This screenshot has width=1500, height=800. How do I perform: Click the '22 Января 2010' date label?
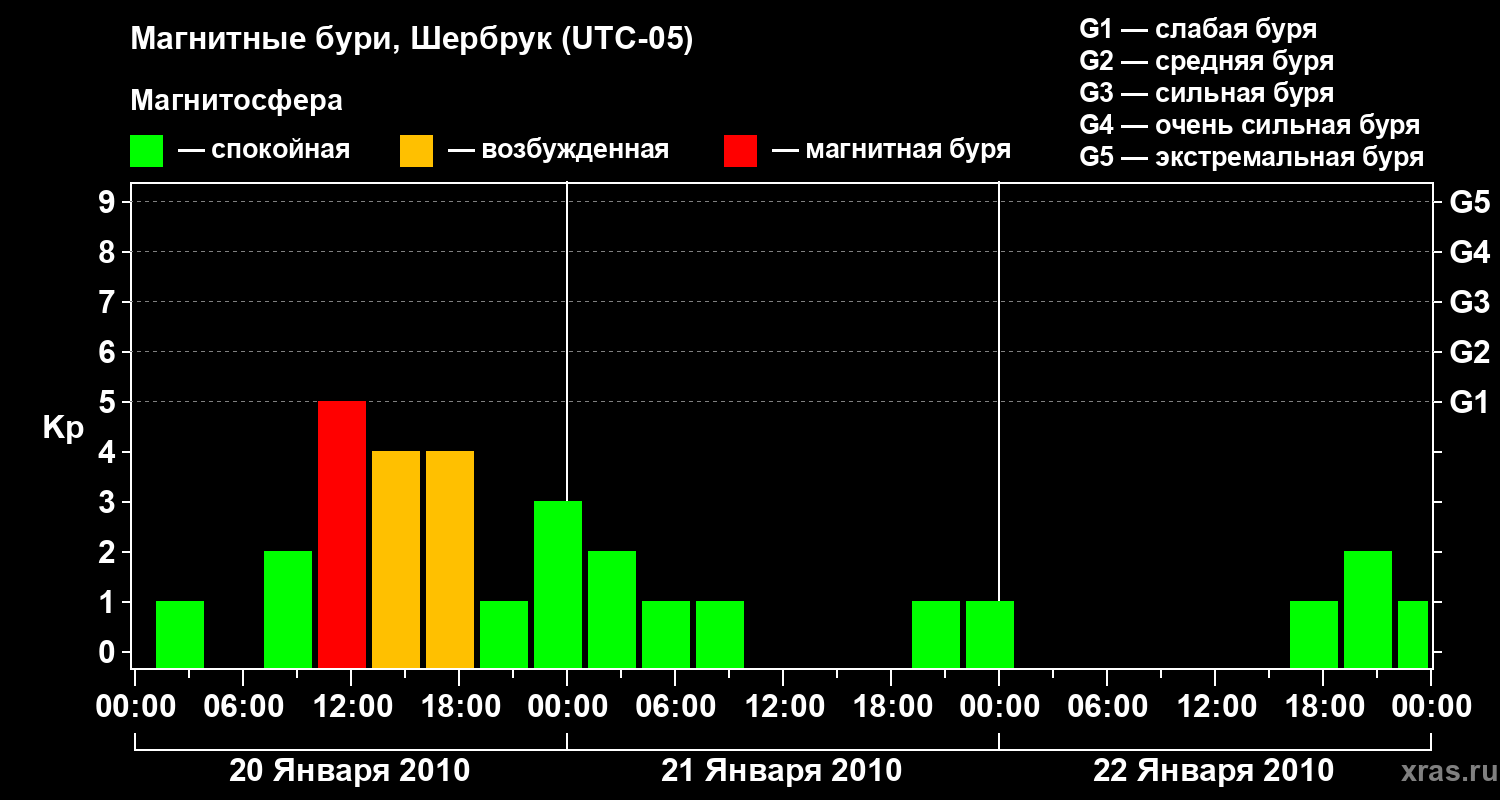click(x=1214, y=771)
